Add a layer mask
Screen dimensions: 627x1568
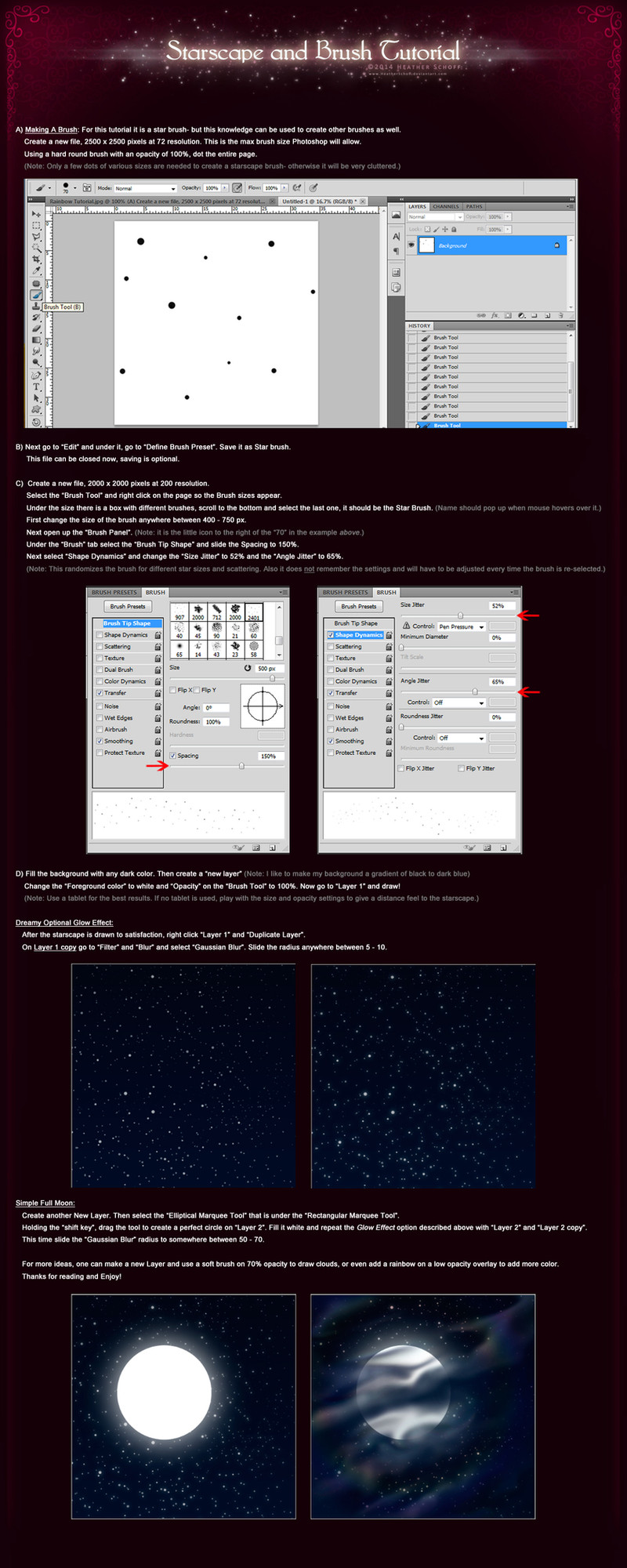pyautogui.click(x=508, y=315)
